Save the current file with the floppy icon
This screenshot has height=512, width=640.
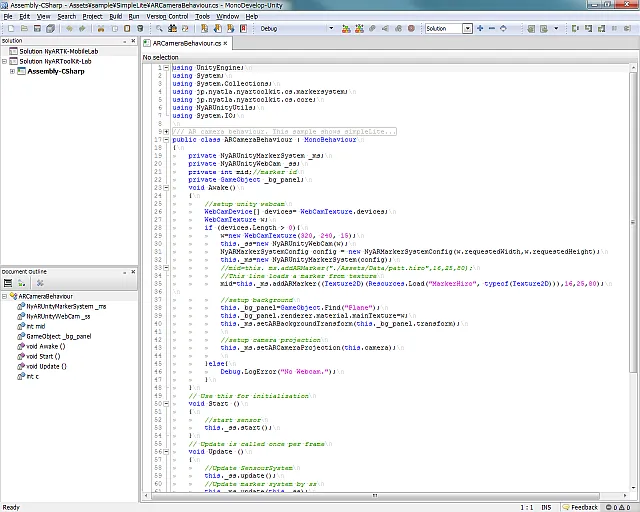click(37, 29)
